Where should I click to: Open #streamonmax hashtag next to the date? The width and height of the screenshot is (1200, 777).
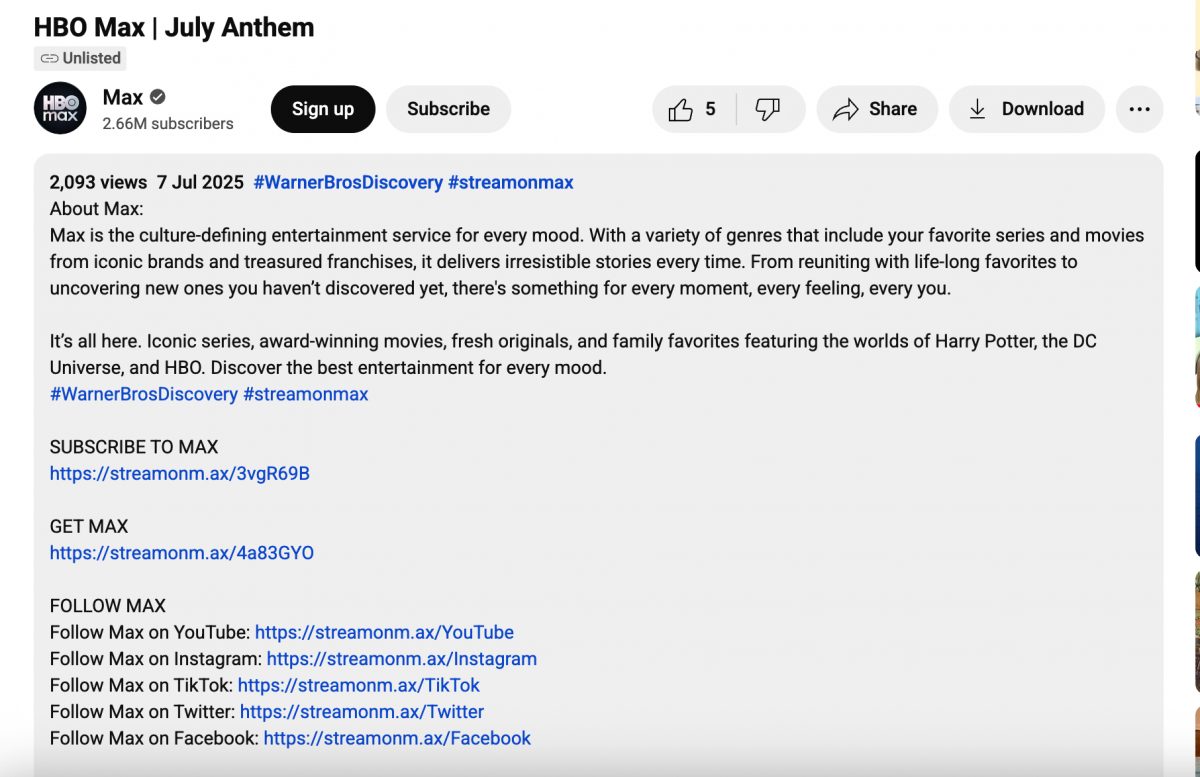pyautogui.click(x=511, y=182)
